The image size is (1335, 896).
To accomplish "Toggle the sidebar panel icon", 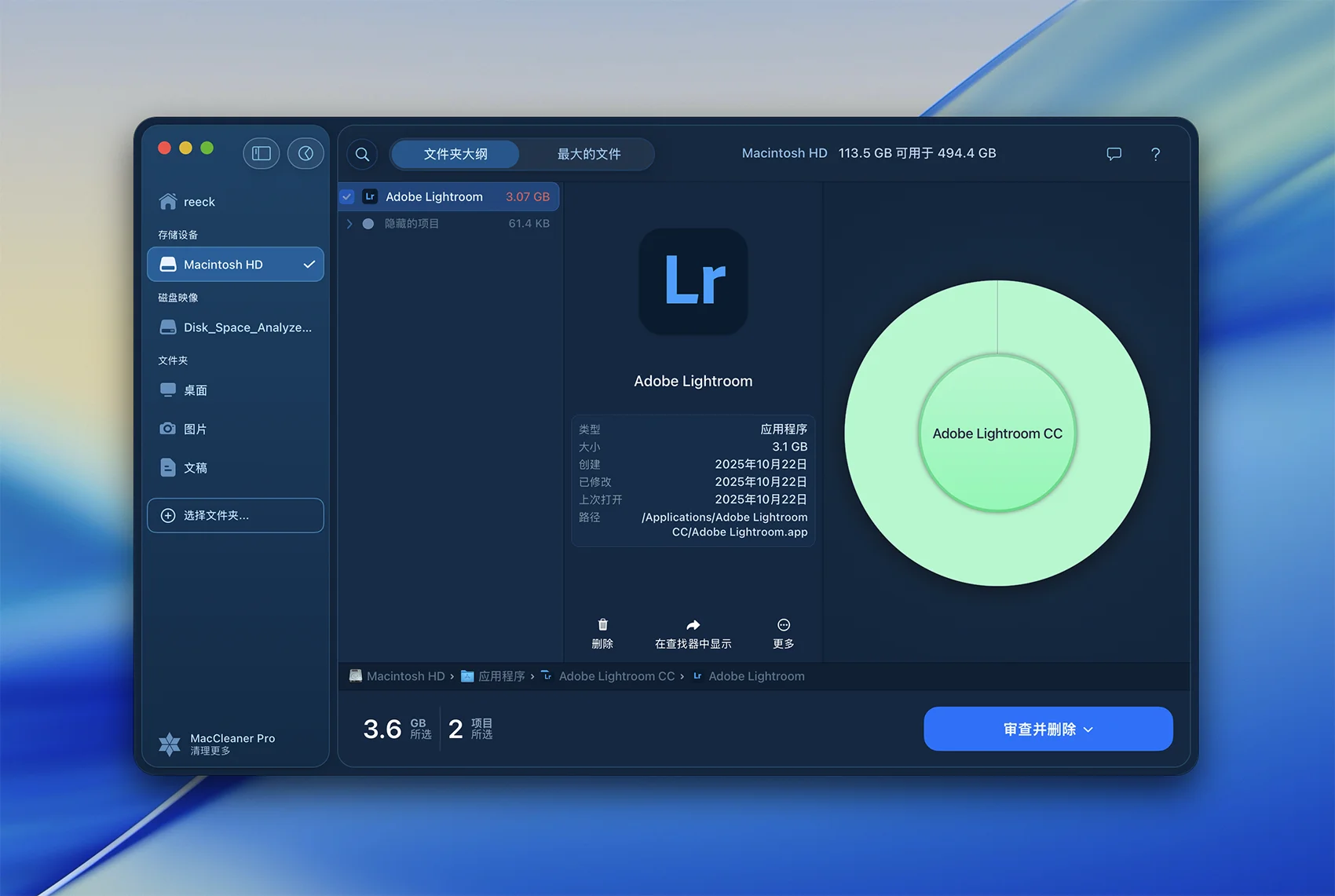I will 261,153.
